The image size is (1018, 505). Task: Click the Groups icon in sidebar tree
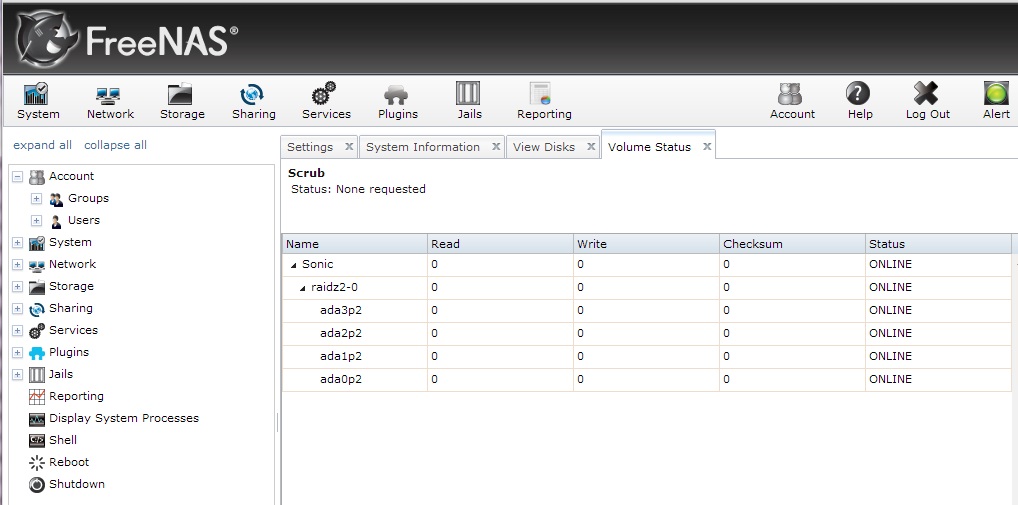(56, 199)
